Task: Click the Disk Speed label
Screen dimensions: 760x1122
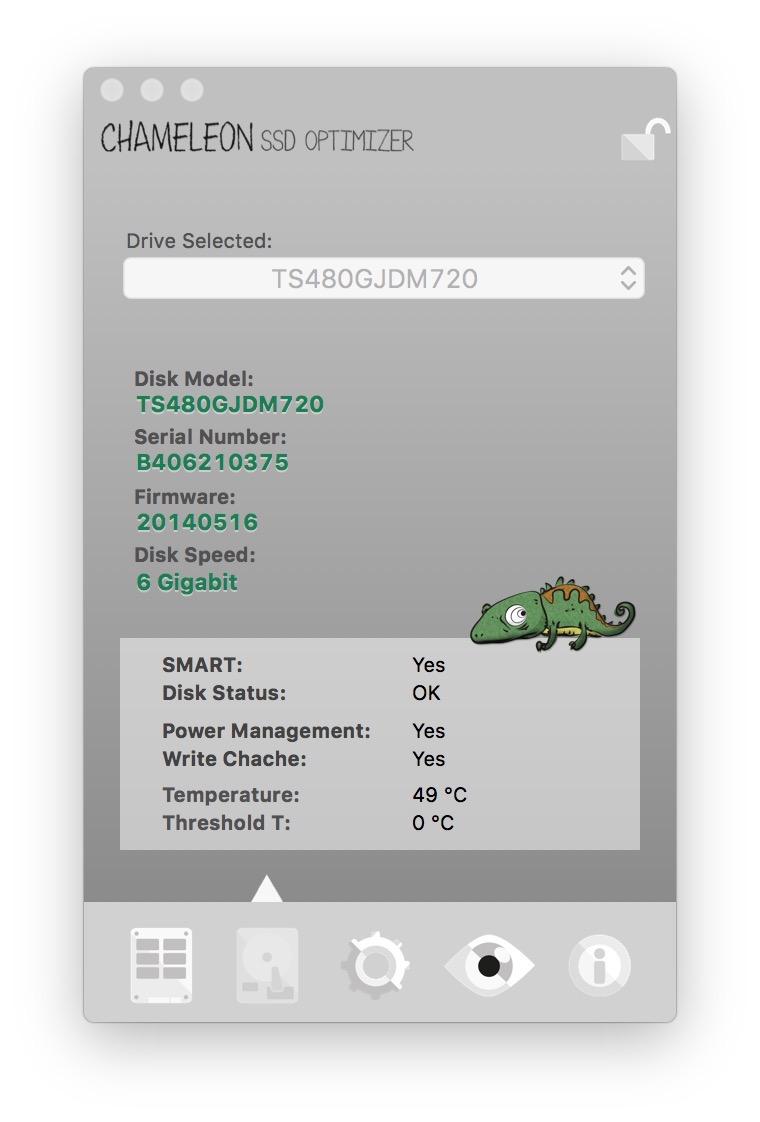Action: 195,555
